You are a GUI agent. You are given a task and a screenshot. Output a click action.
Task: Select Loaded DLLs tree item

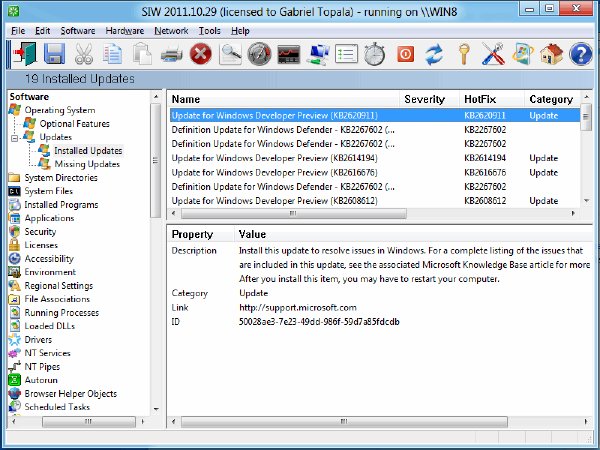point(49,326)
